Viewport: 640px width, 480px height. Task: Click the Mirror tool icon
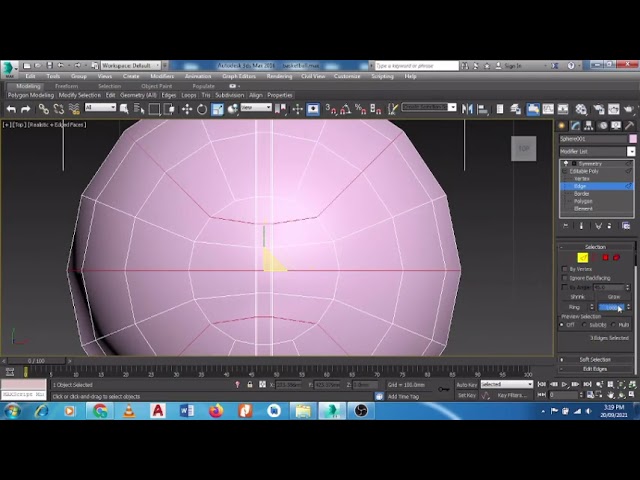[467, 109]
